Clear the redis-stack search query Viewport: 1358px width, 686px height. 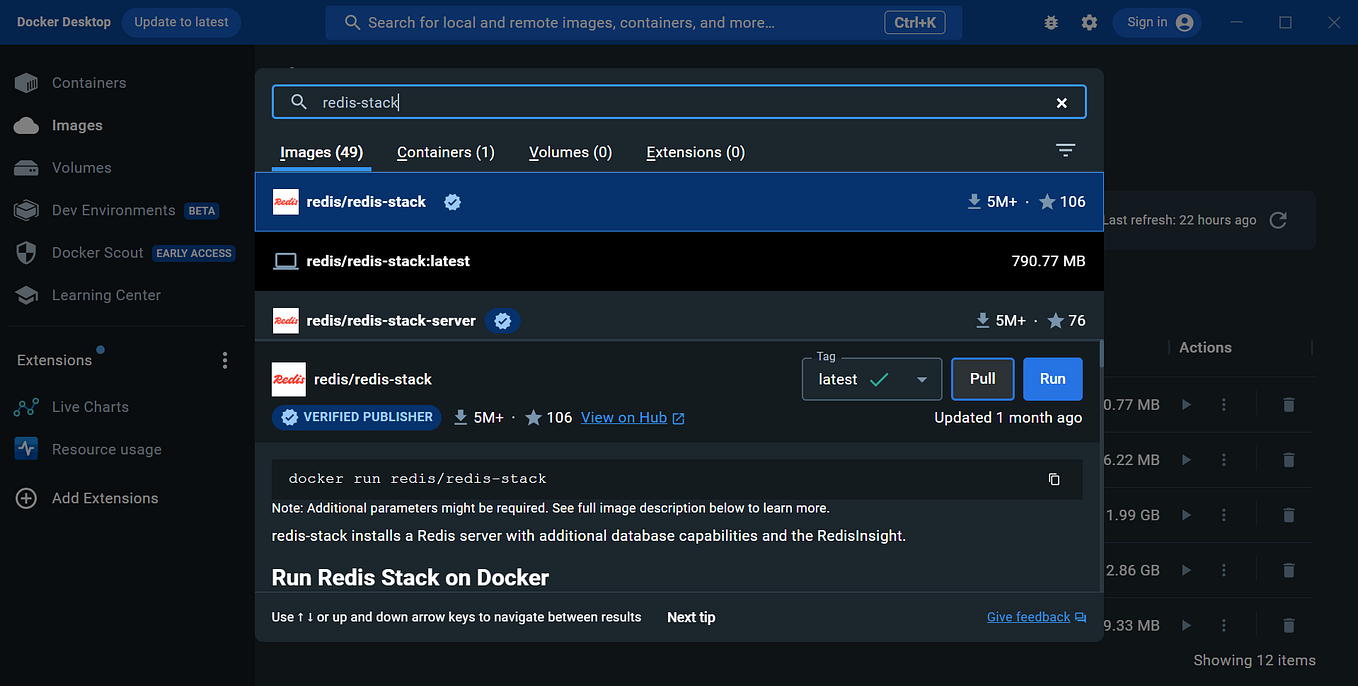click(x=1061, y=101)
